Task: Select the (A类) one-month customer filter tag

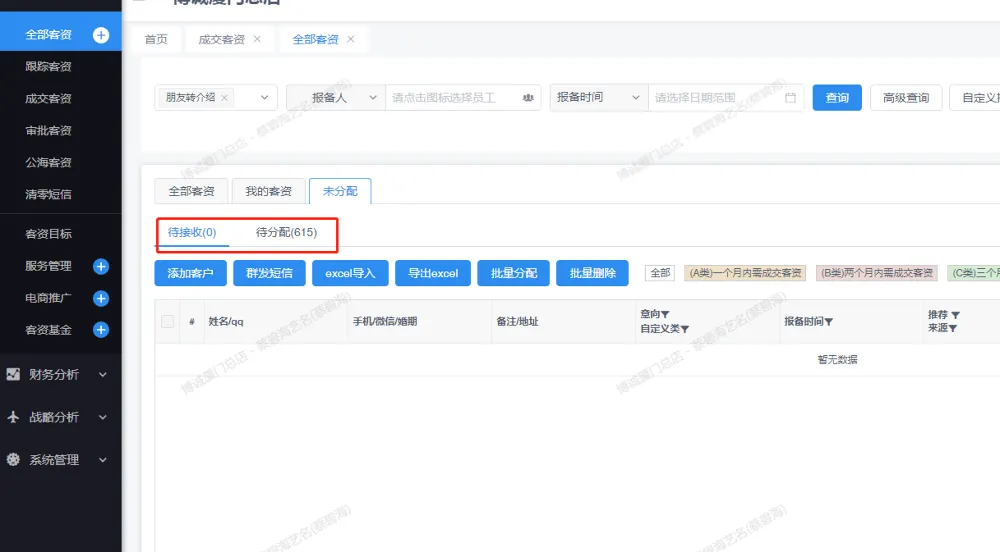Action: [x=745, y=273]
